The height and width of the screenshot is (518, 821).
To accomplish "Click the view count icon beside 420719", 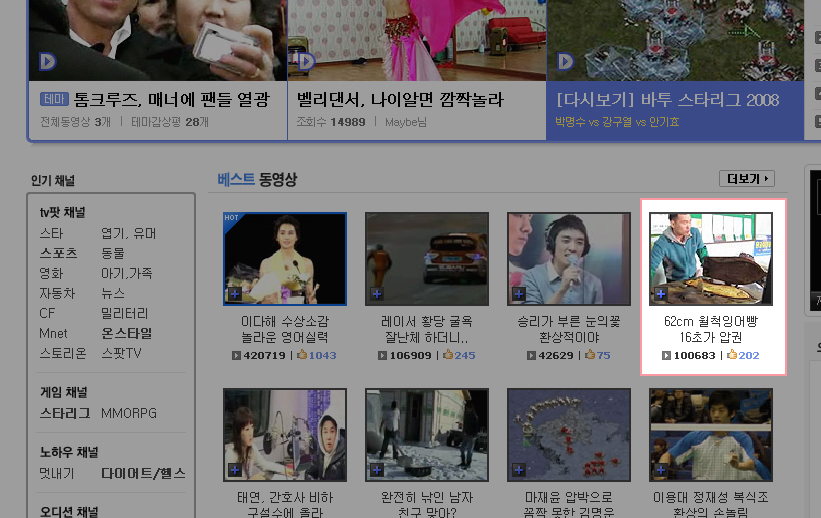I will pos(236,356).
